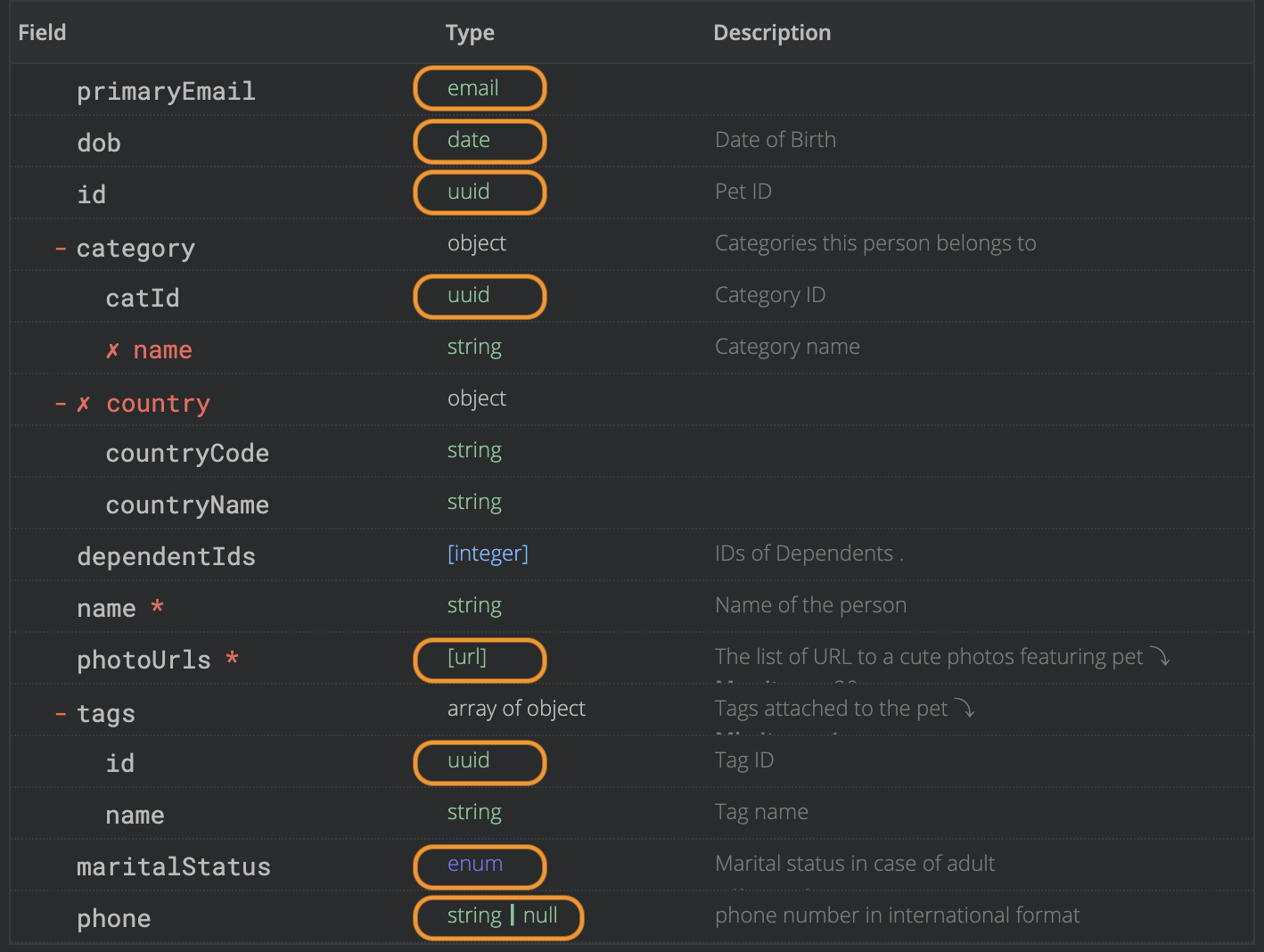Click the Description column header
Screen dimensions: 1264x952
point(772,33)
